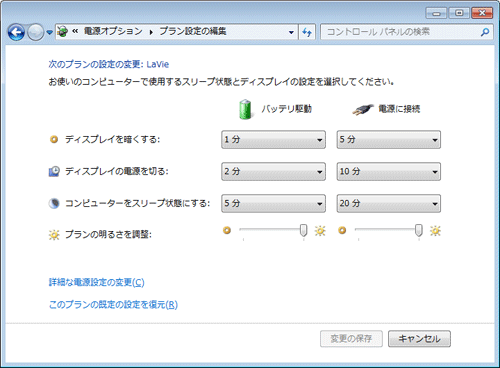Click the キャンセル button

pyautogui.click(x=419, y=339)
